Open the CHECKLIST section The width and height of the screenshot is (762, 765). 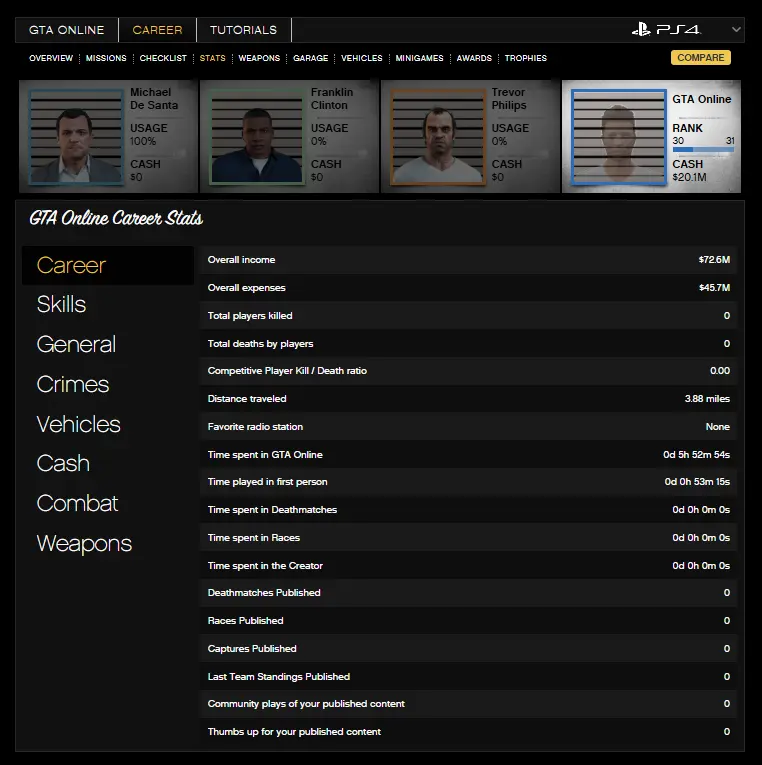point(163,58)
